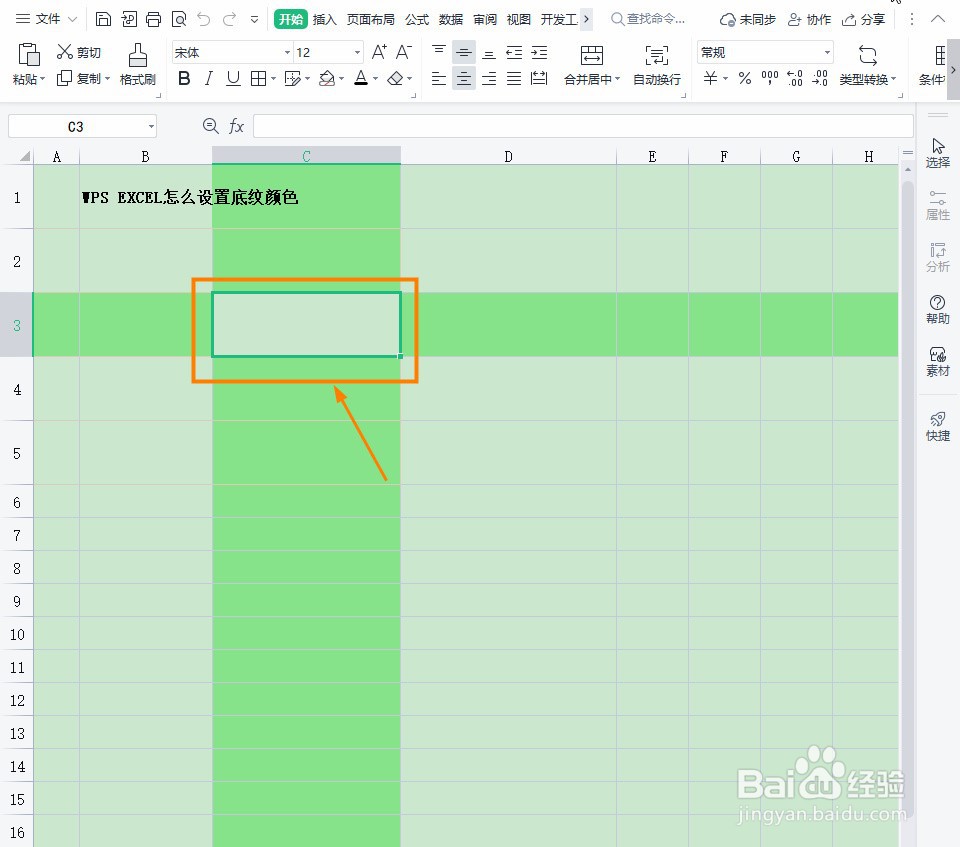Open the font family dropdown showing 宋体
Screen dimensions: 960x847
tap(286, 51)
